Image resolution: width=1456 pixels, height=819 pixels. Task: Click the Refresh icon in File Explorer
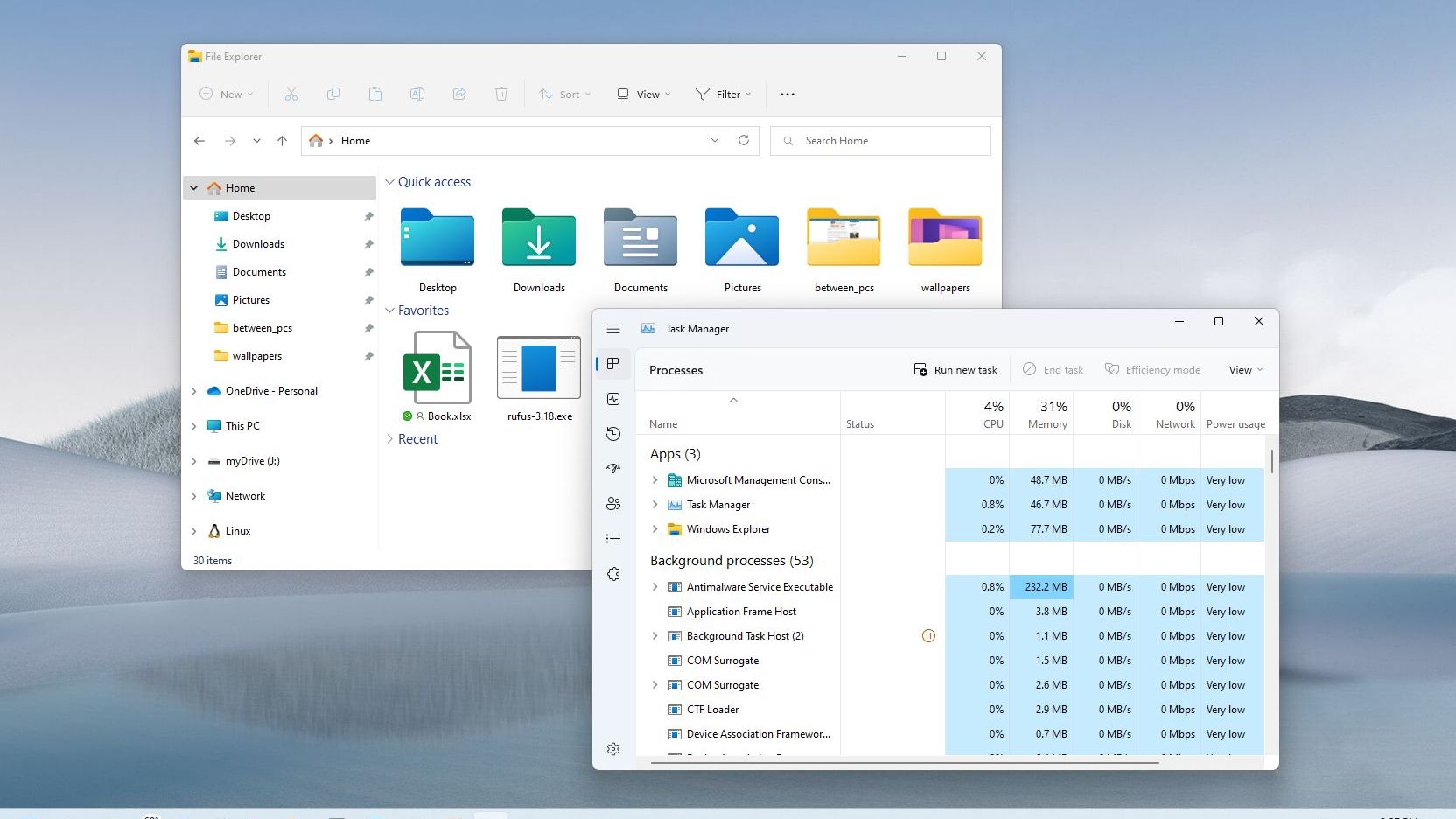(744, 140)
